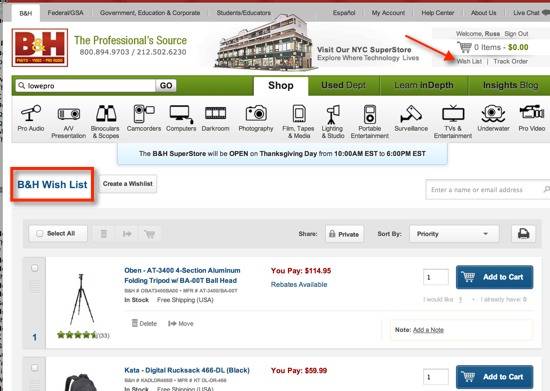This screenshot has width=550, height=391.
Task: Open TVs & Entertainment category
Action: coord(453,122)
